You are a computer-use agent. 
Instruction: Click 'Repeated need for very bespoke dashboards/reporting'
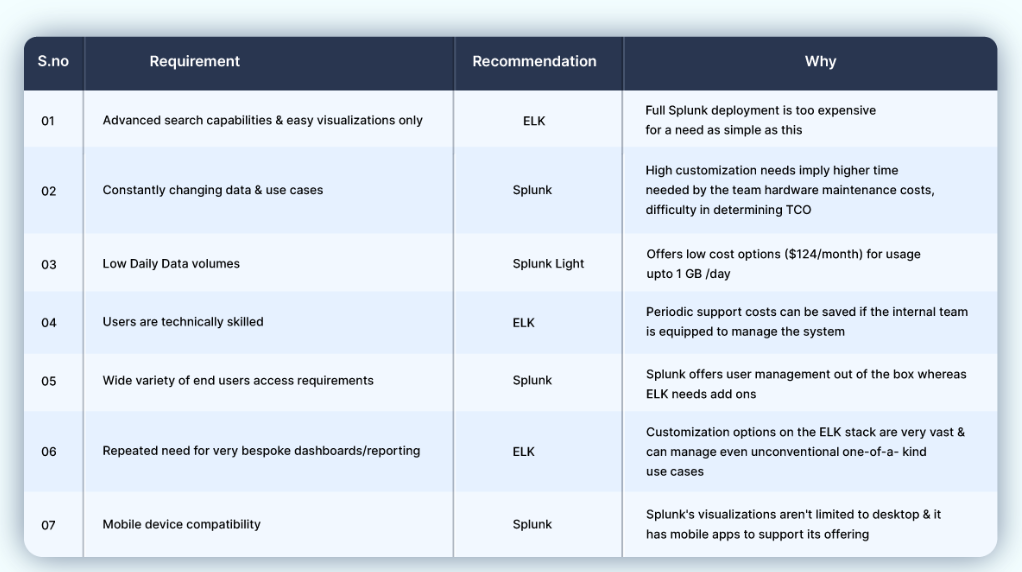tap(261, 451)
